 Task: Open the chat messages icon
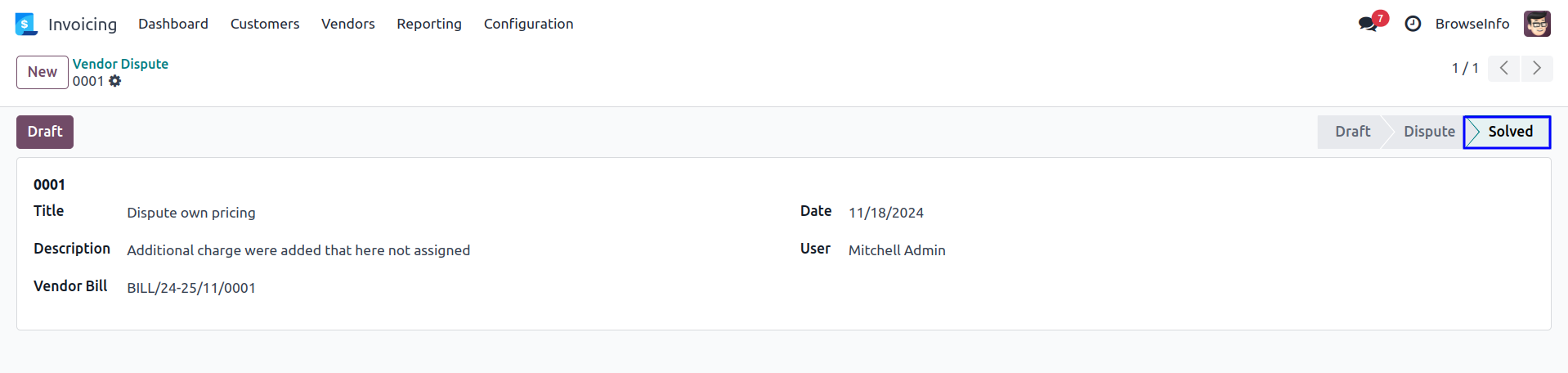pos(1368,24)
